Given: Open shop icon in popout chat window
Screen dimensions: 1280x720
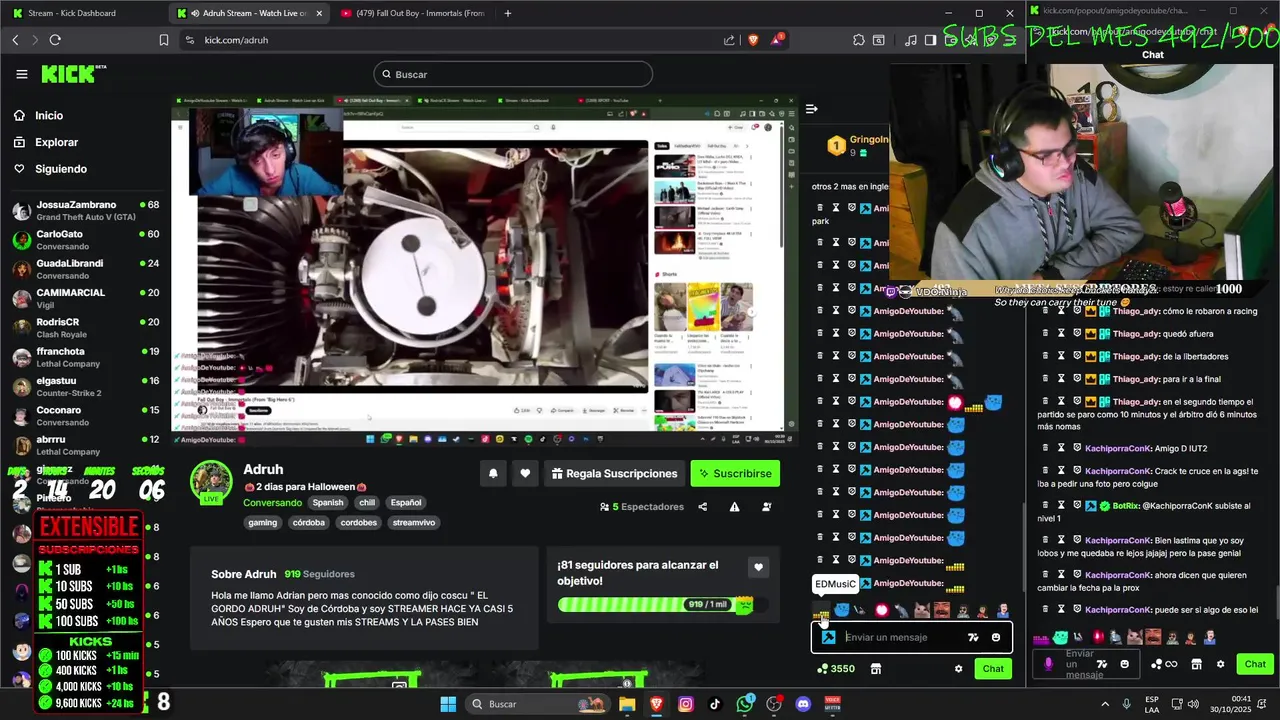Looking at the screenshot, I should [1196, 664].
